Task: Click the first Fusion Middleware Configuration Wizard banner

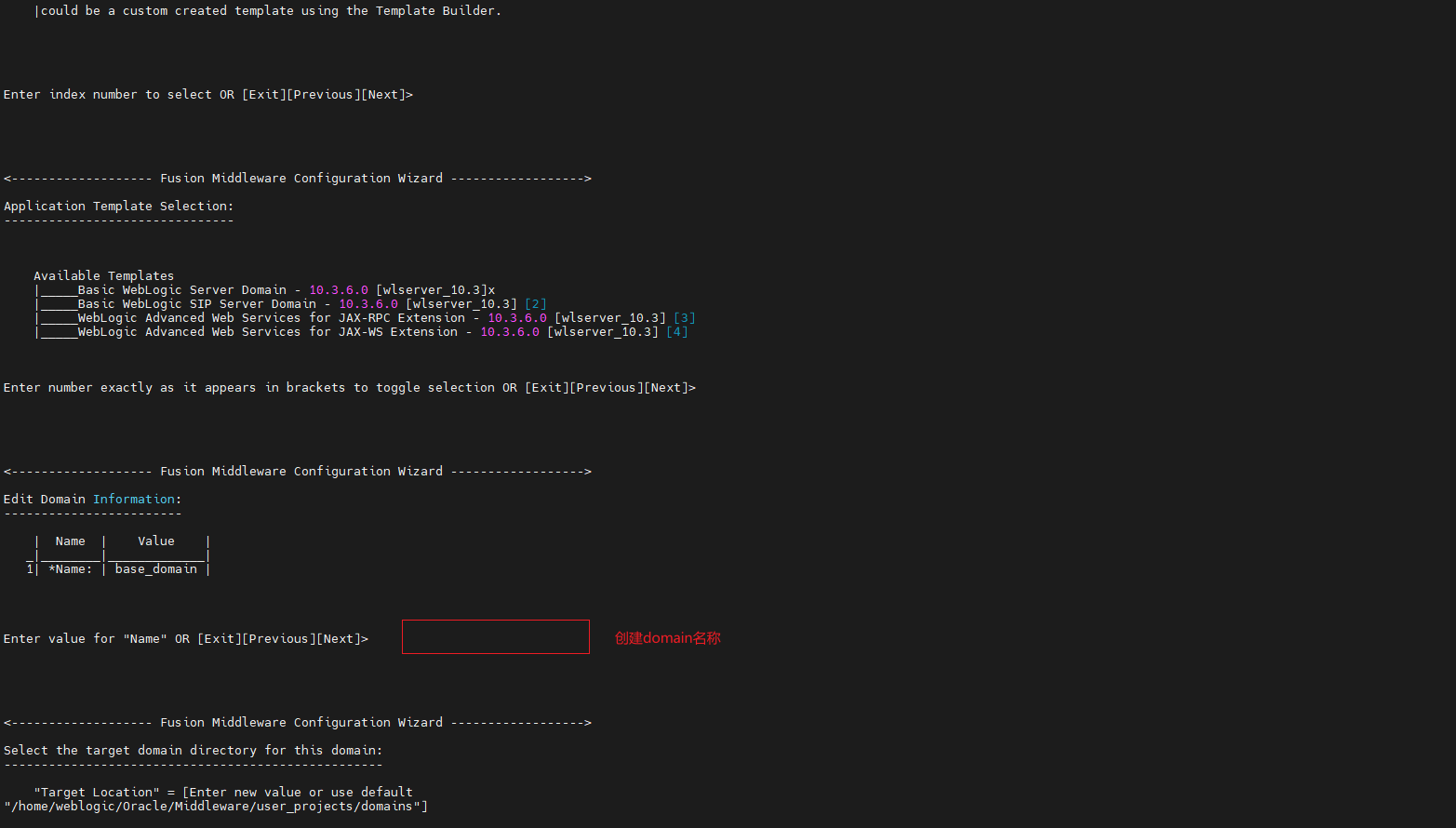Action: pyautogui.click(x=298, y=179)
